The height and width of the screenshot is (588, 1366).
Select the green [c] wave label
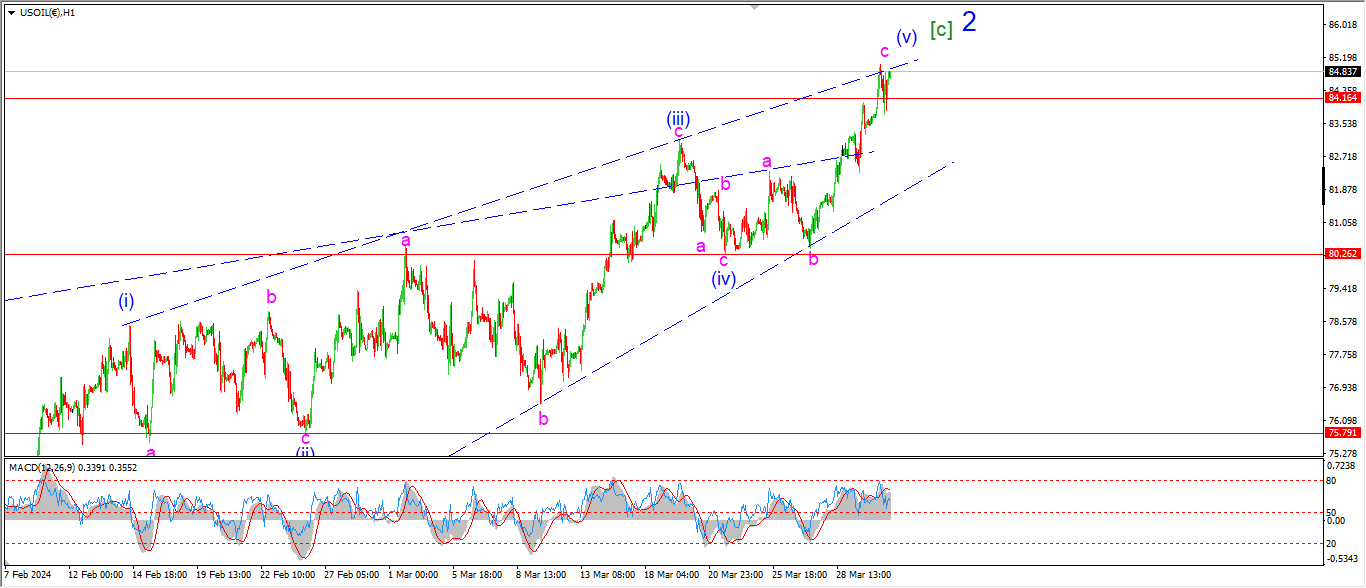coord(940,30)
